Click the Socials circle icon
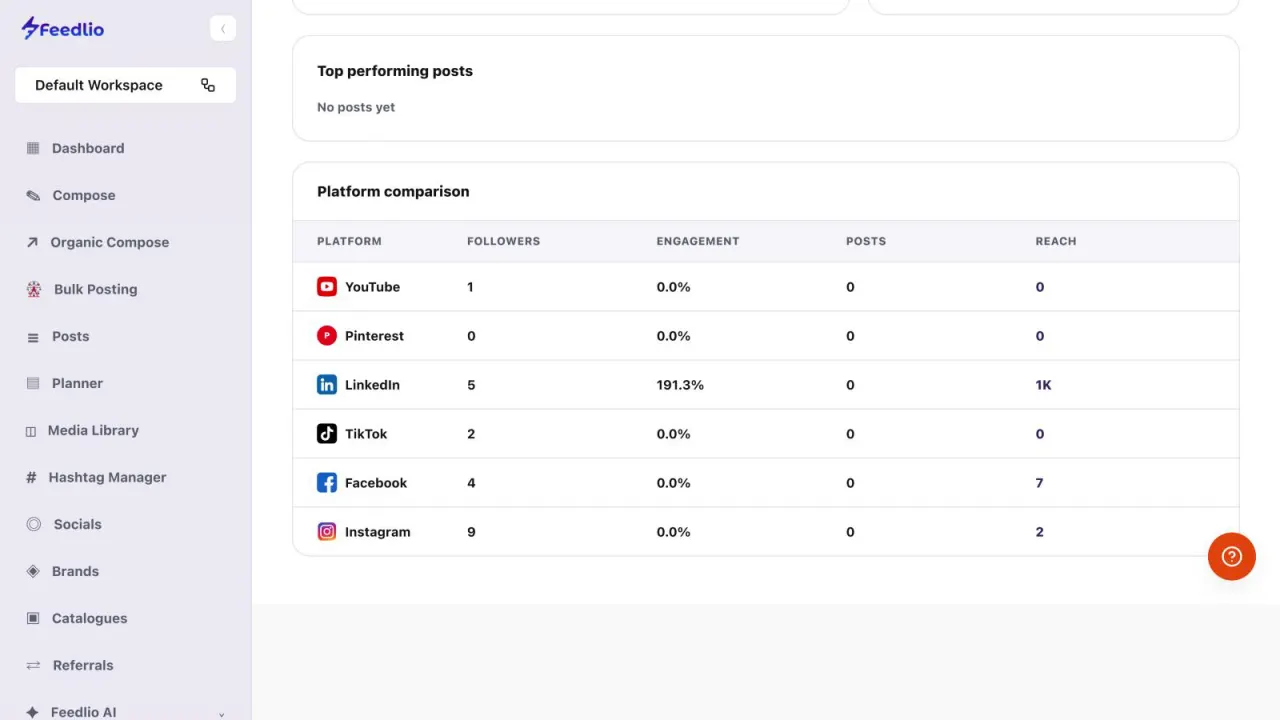1280x720 pixels. tap(34, 524)
